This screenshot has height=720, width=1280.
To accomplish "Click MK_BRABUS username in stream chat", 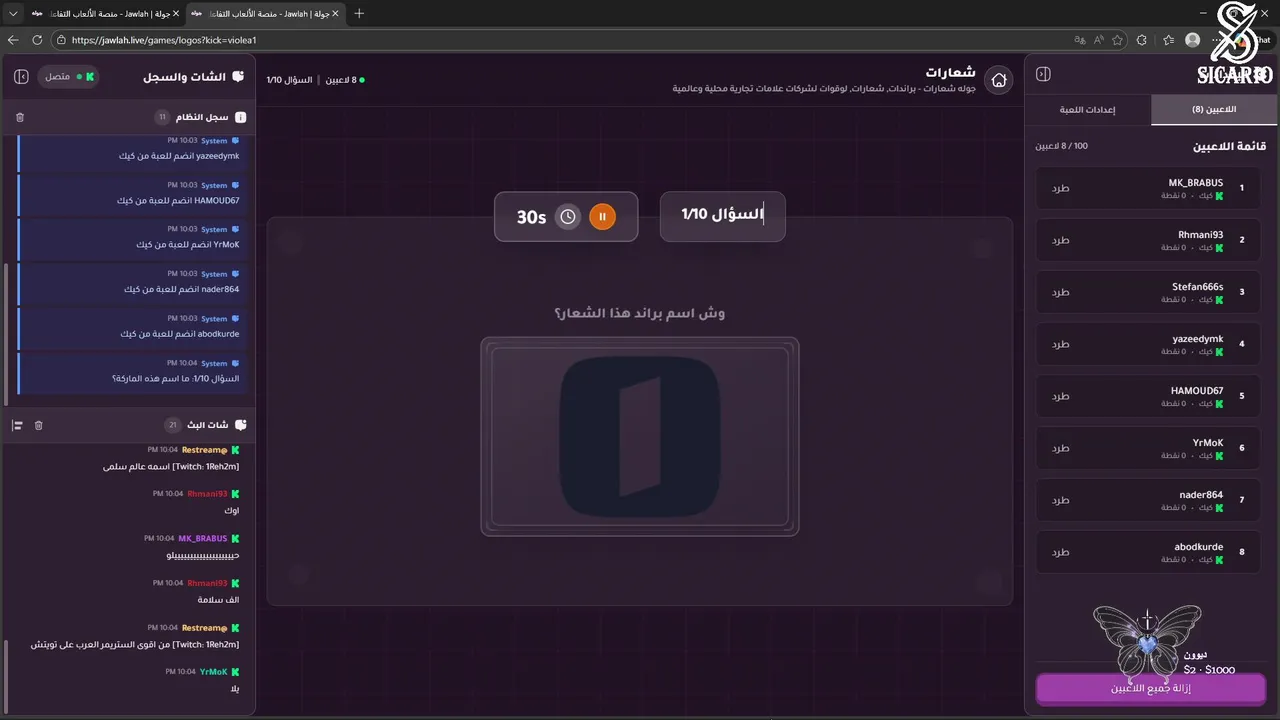I will [x=203, y=538].
